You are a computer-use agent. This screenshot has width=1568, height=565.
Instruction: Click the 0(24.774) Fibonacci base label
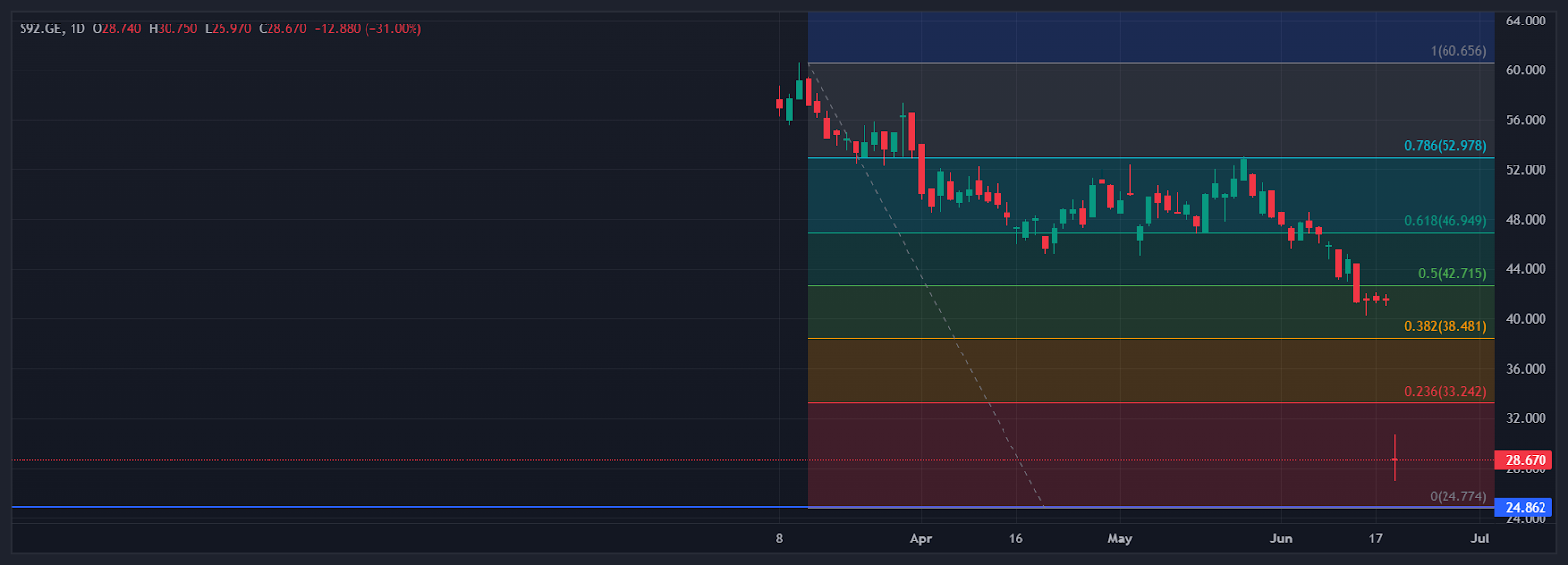pos(1457,496)
